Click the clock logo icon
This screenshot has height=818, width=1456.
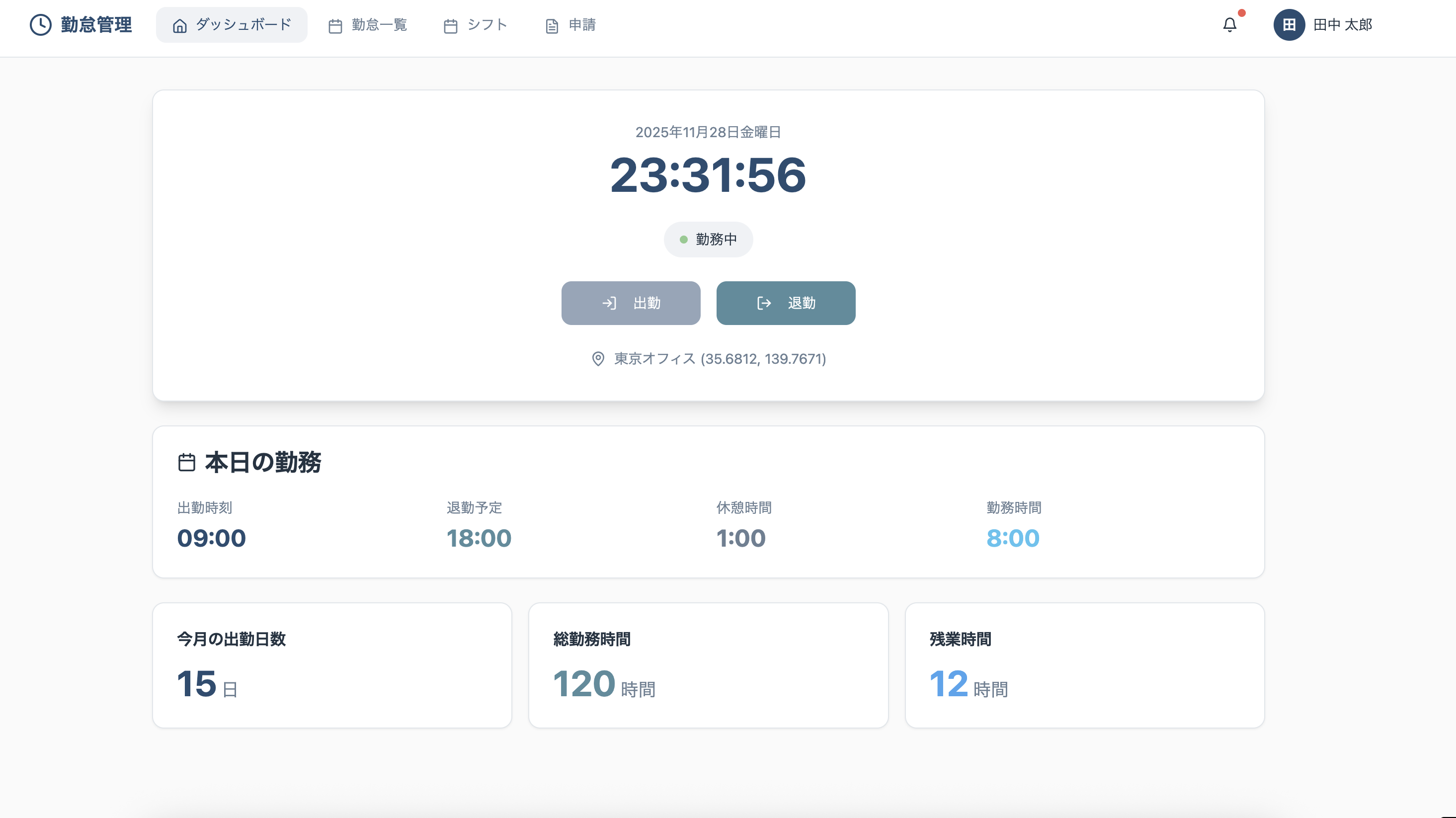[x=41, y=25]
